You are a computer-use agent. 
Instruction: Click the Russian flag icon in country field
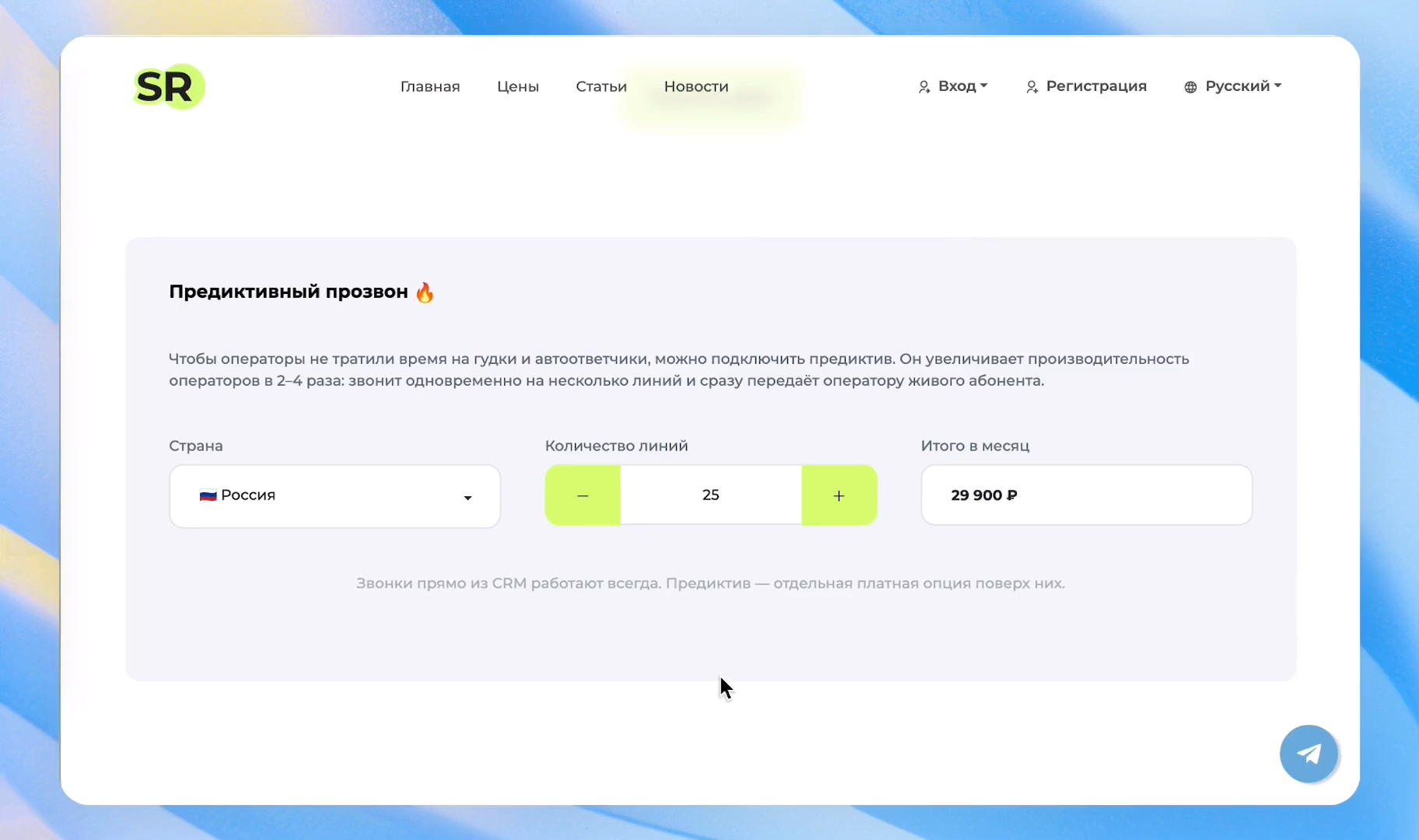point(208,495)
